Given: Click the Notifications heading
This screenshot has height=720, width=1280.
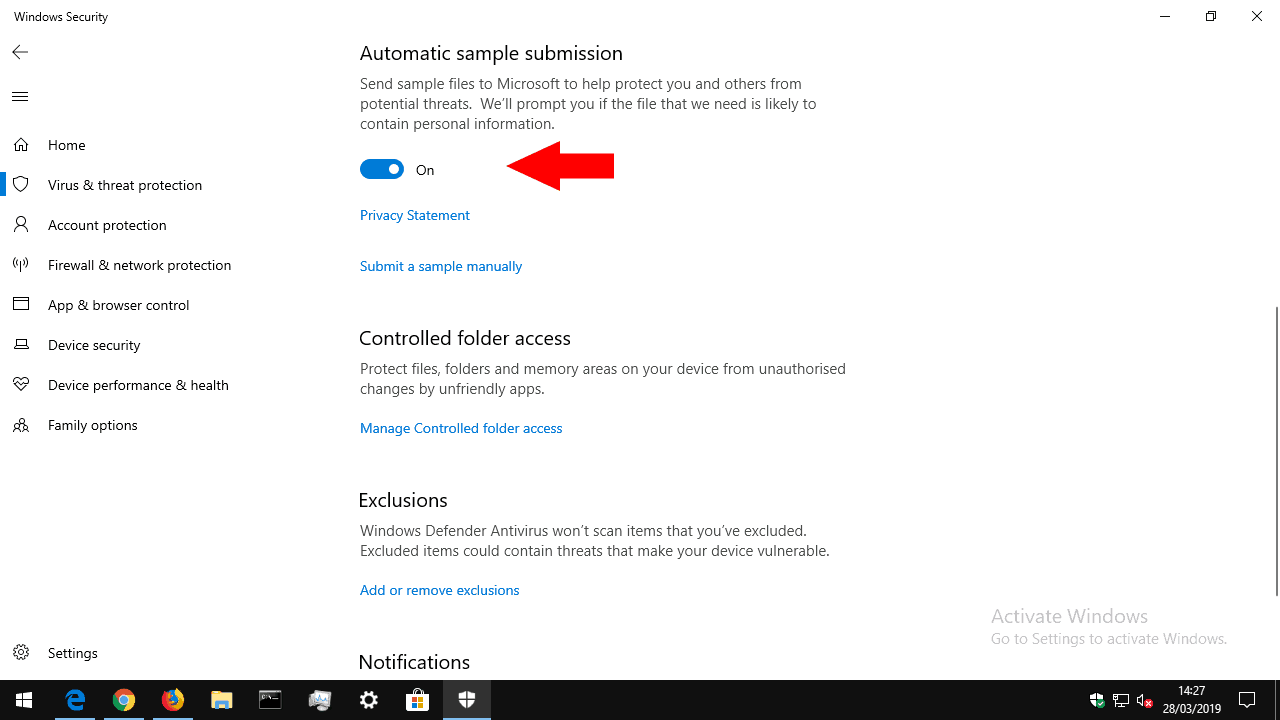Looking at the screenshot, I should pos(414,662).
